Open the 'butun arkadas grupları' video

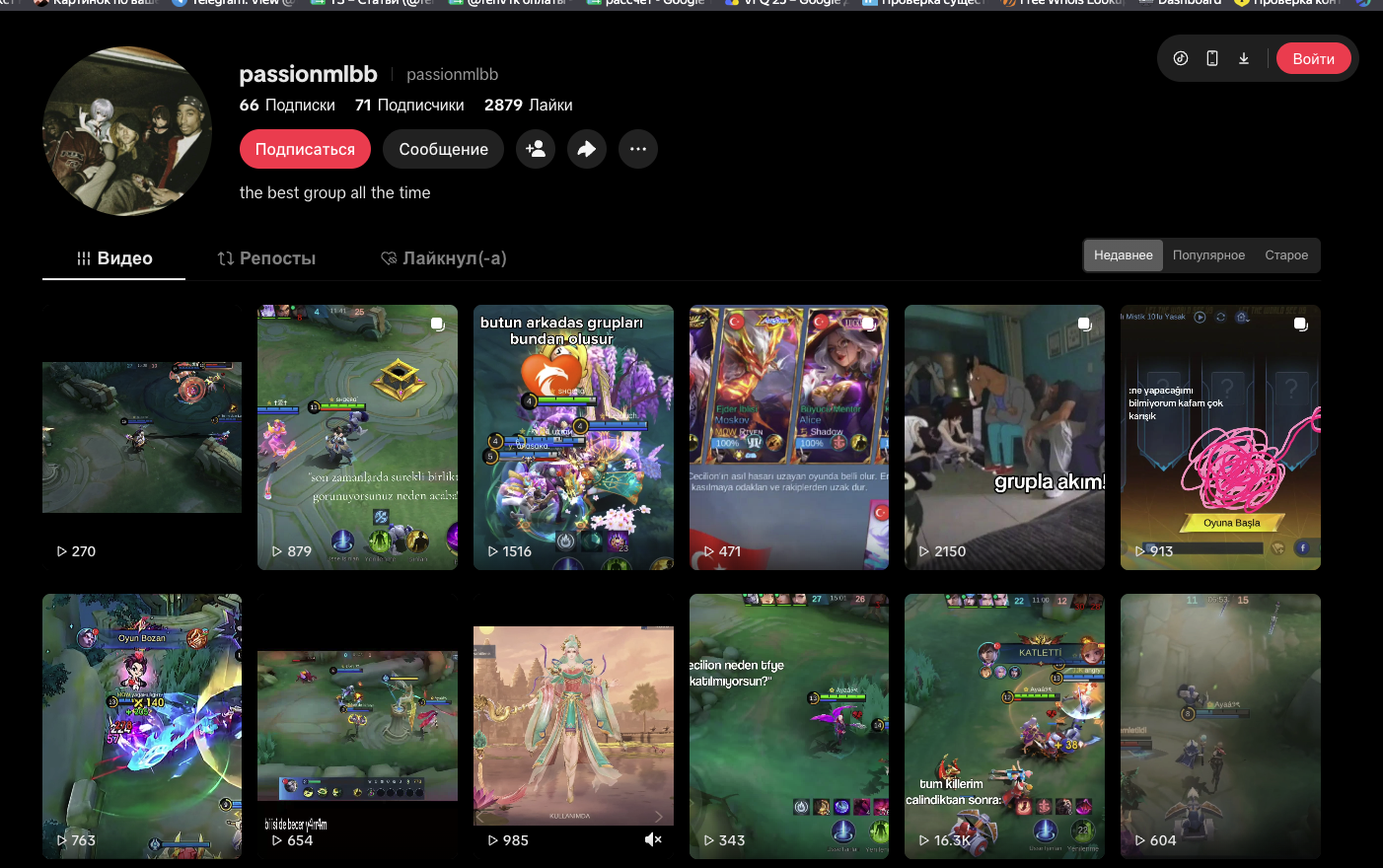pyautogui.click(x=573, y=437)
